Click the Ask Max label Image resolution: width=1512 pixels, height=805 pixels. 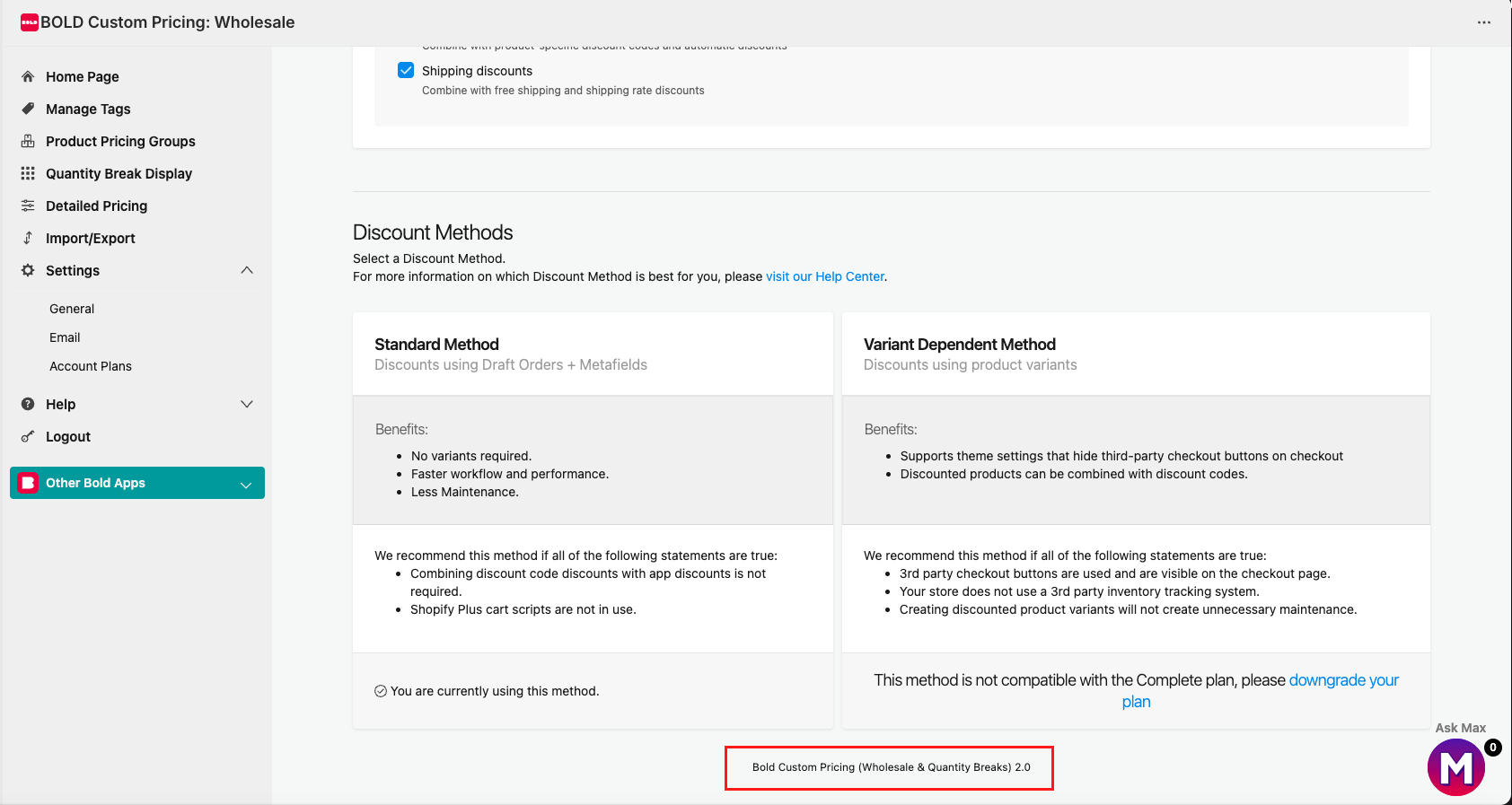coord(1460,728)
